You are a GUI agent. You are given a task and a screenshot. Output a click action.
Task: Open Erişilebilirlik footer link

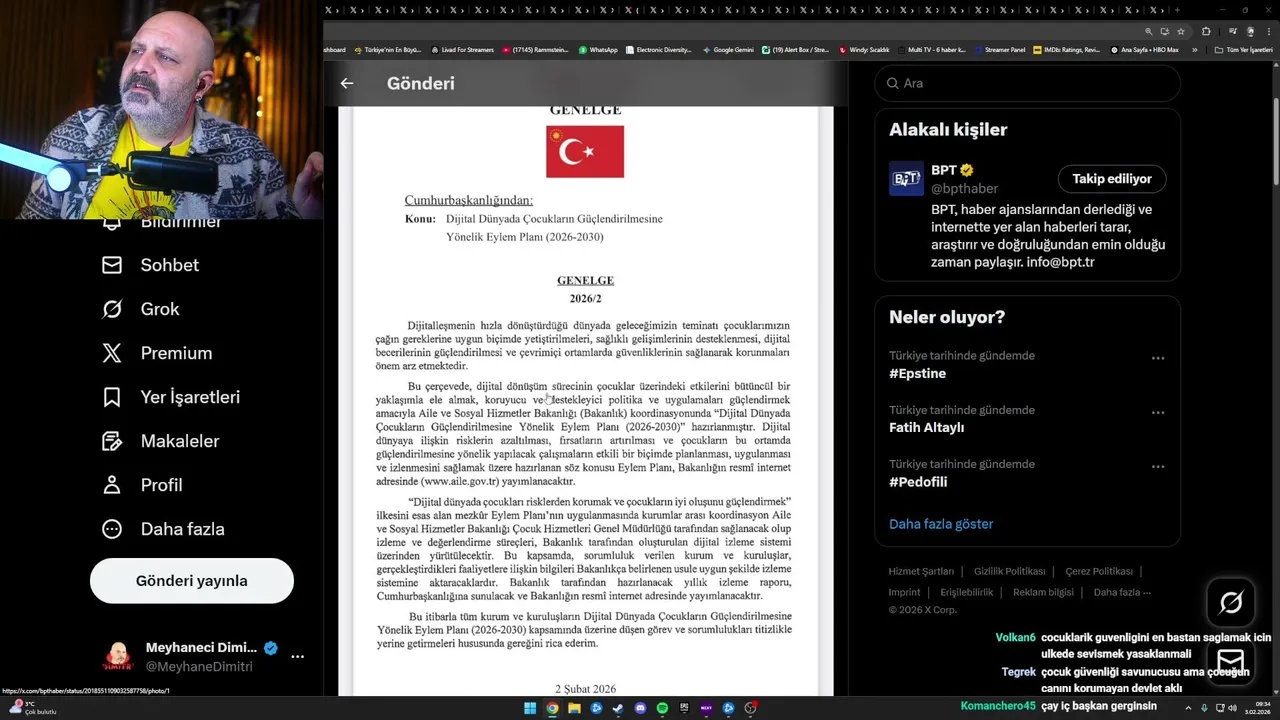pyautogui.click(x=967, y=592)
